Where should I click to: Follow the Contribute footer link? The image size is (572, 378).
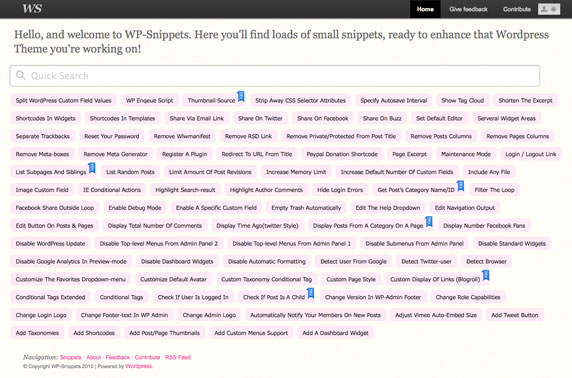tap(147, 357)
